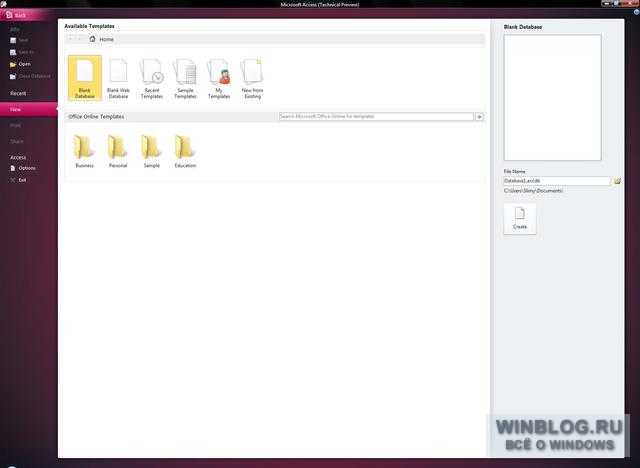Open the Sample Templates group

[x=185, y=78]
